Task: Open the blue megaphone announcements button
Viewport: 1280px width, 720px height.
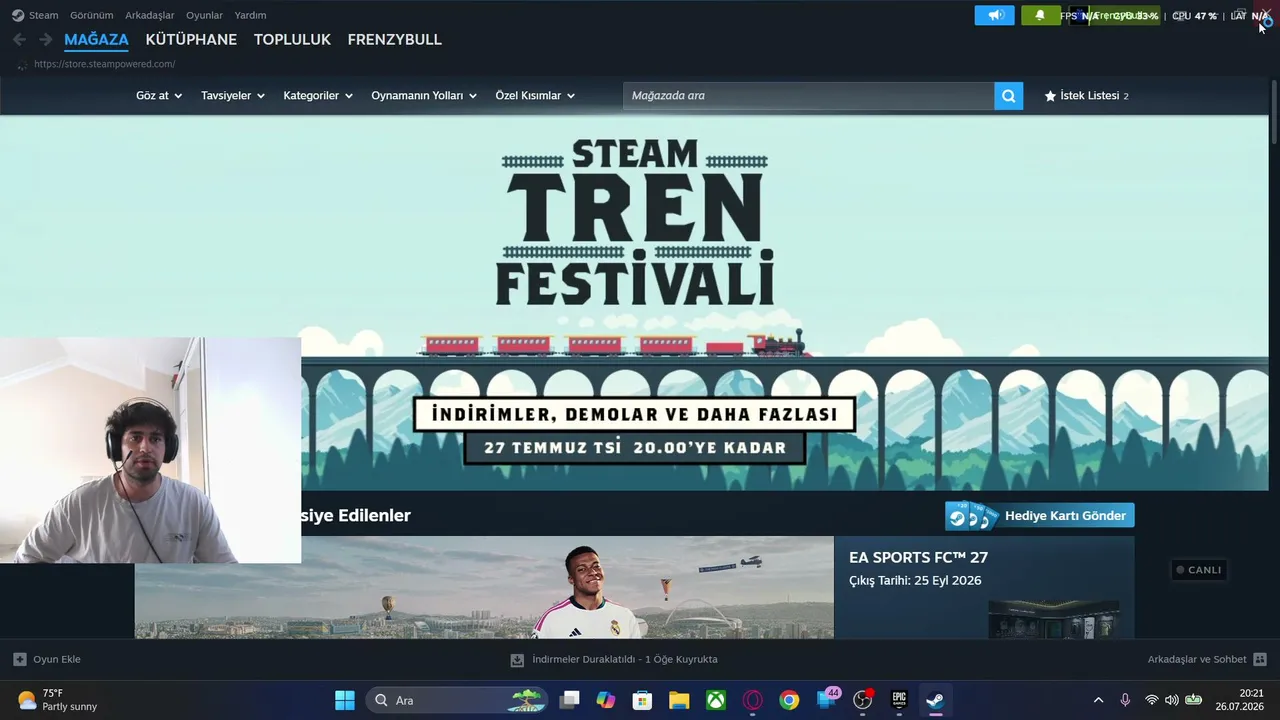Action: point(995,15)
